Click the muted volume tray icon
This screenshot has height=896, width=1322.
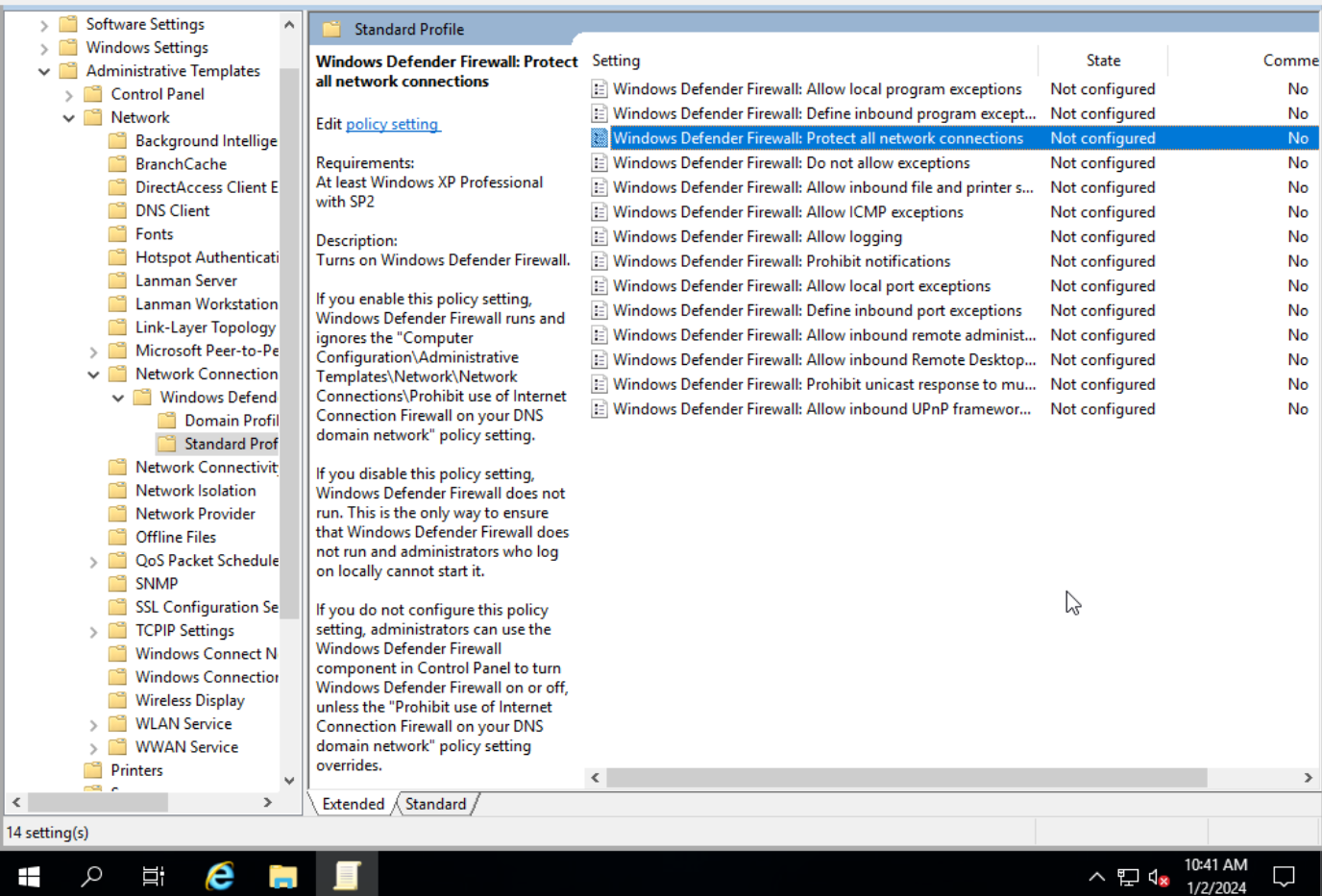[x=1159, y=877]
